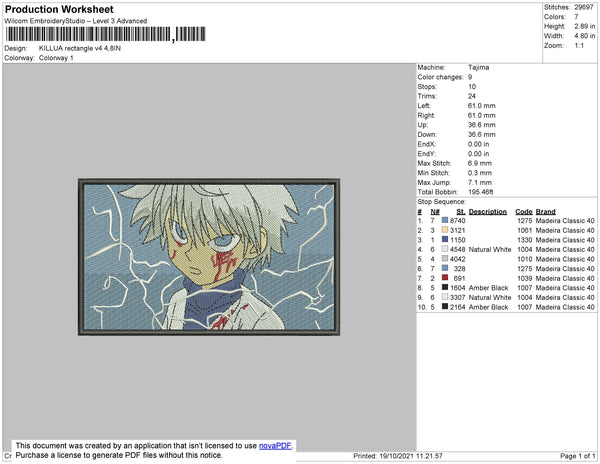
Task: Select thread code '1061' in stop 2
Action: 525,230
